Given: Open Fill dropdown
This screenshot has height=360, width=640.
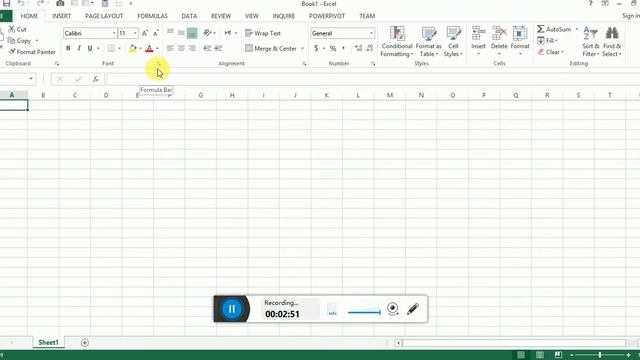Looking at the screenshot, I should coord(548,40).
